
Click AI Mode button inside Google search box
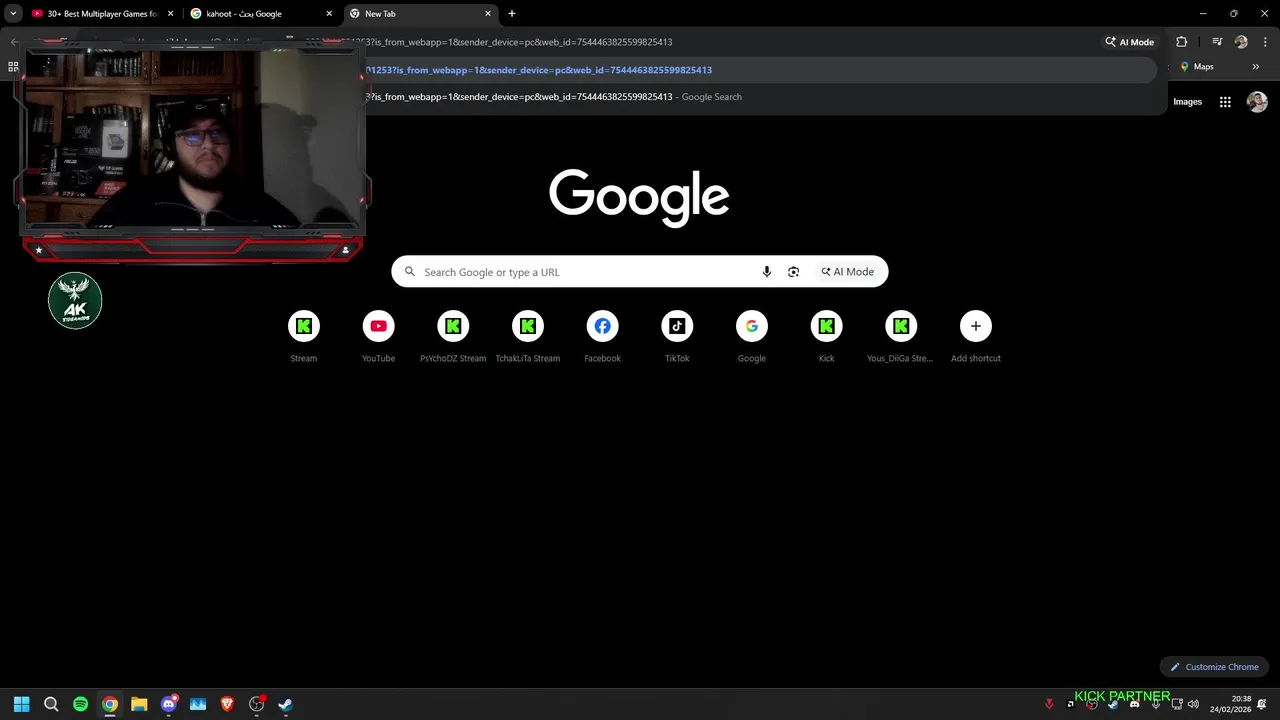click(x=848, y=272)
